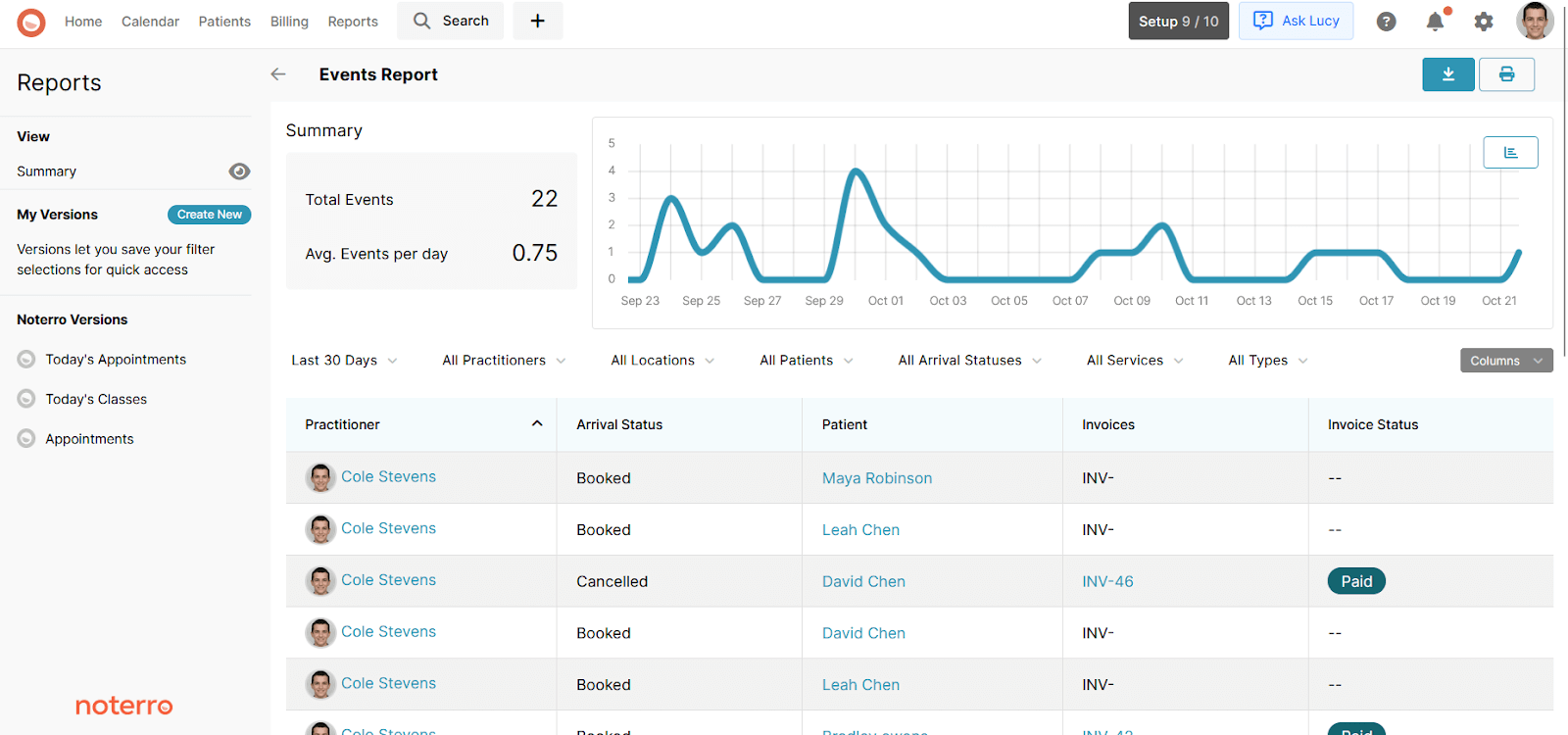Click the Today's Classes version icon
The height and width of the screenshot is (735, 1568).
pos(26,399)
